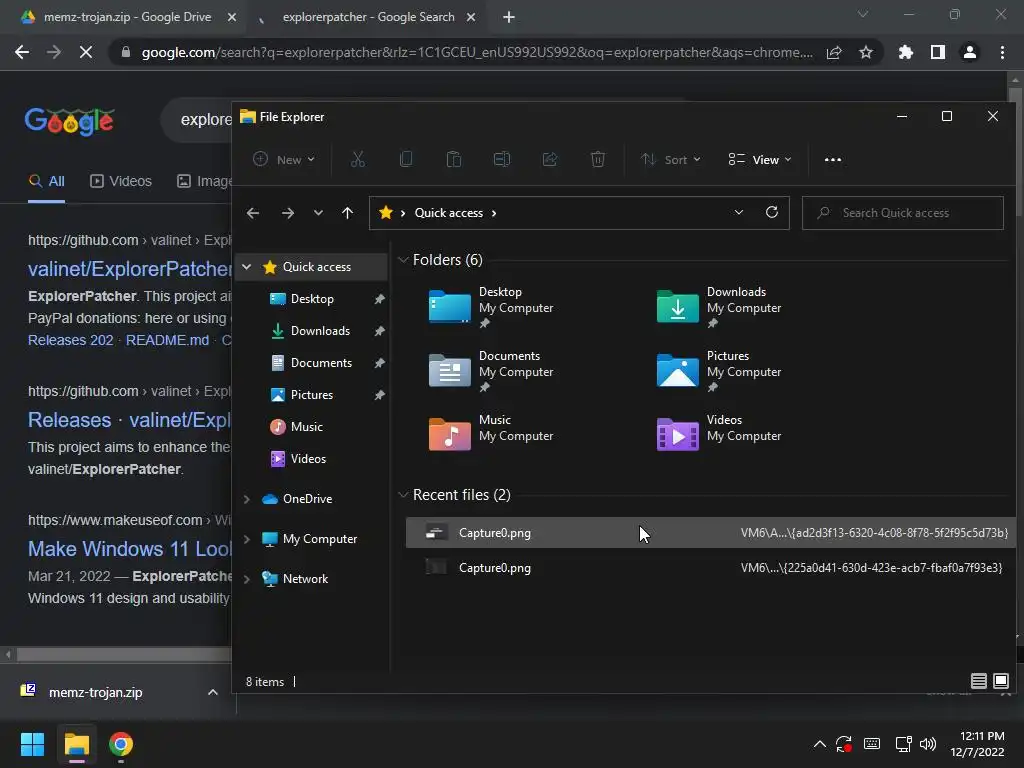This screenshot has height=768, width=1024.
Task: Click the Google holiday logo
Action: coord(69,121)
